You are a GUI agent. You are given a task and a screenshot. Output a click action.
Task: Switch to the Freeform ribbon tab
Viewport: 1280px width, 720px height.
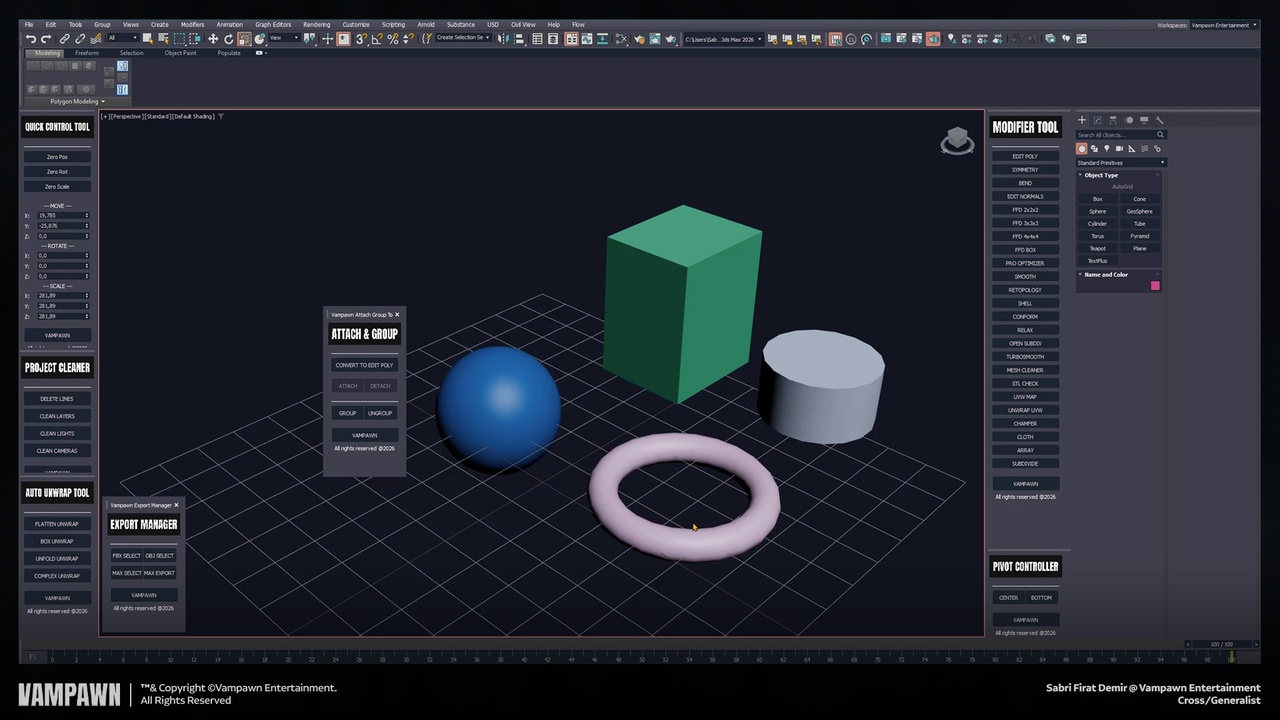(87, 53)
